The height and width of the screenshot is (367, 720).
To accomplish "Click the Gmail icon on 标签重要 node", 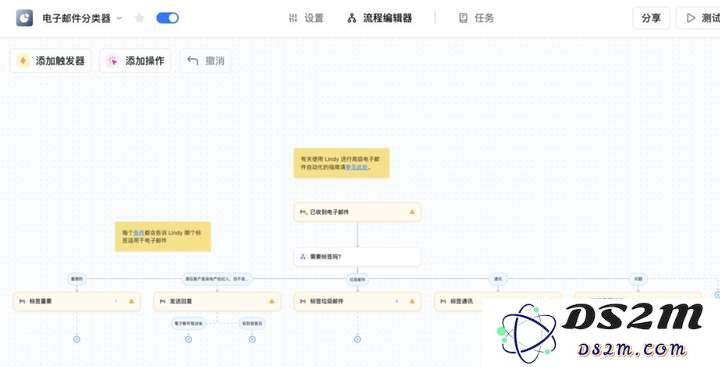I will pyautogui.click(x=22, y=302).
